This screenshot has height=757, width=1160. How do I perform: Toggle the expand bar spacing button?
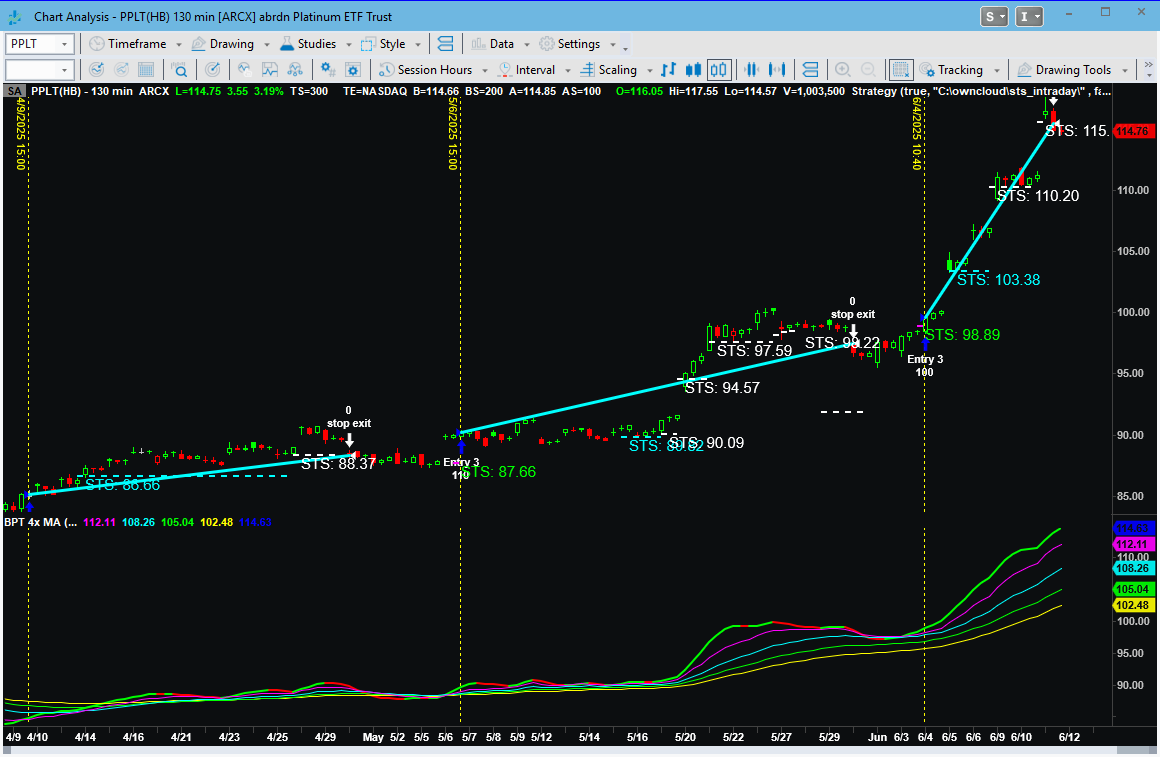777,70
